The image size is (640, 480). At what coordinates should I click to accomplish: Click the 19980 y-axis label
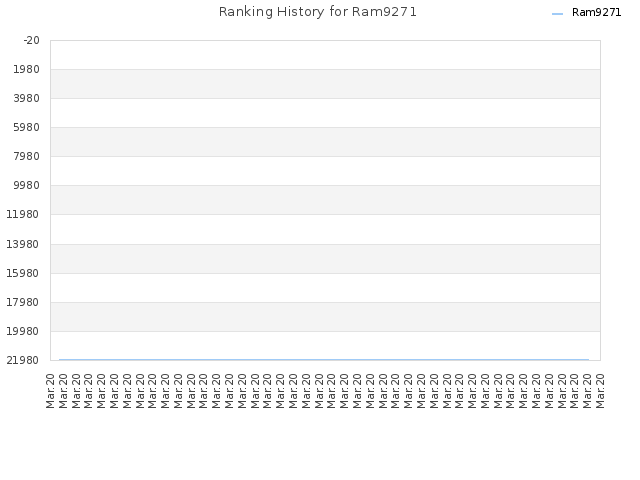point(23,331)
